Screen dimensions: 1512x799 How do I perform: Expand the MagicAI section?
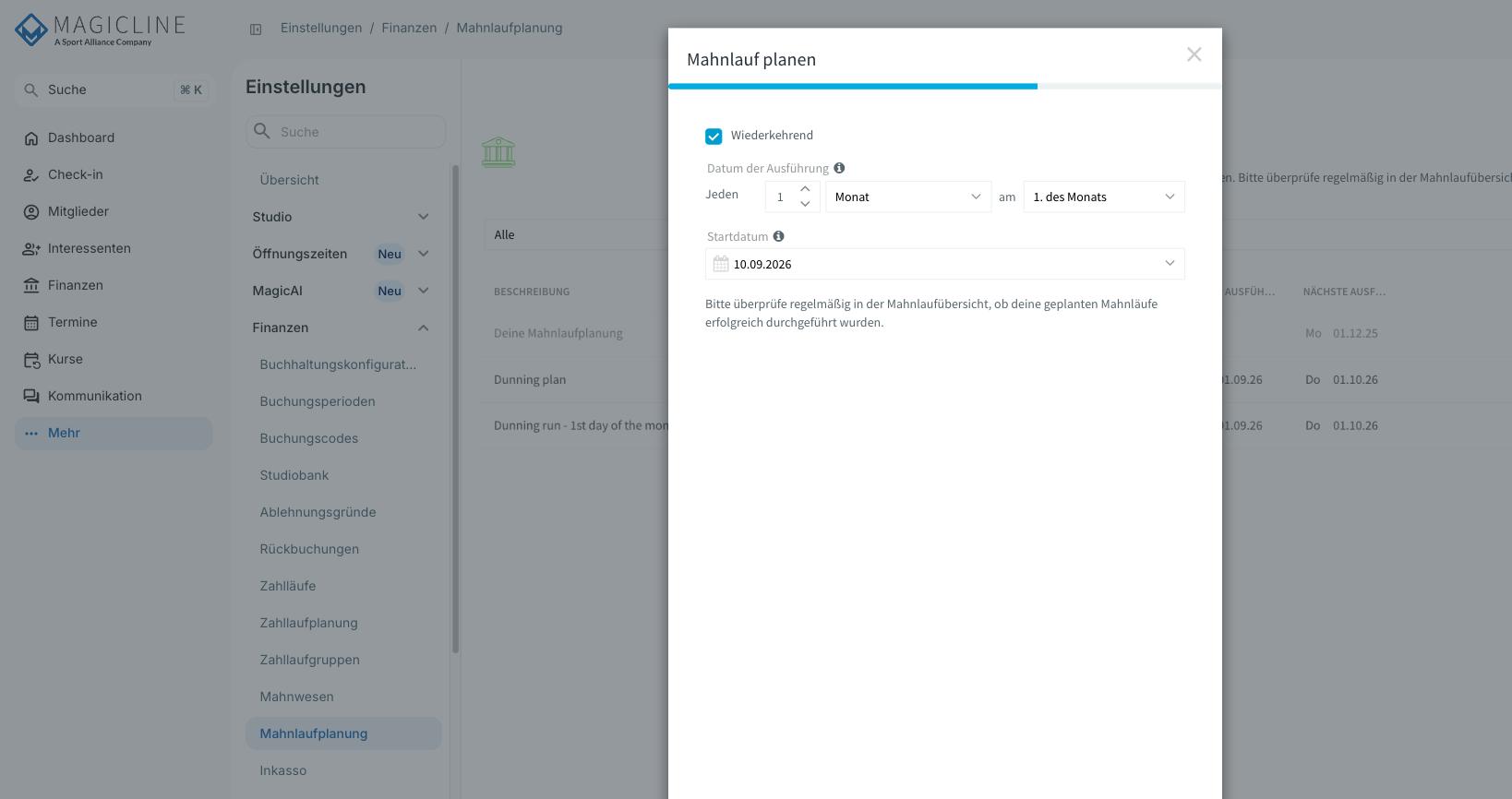[424, 291]
